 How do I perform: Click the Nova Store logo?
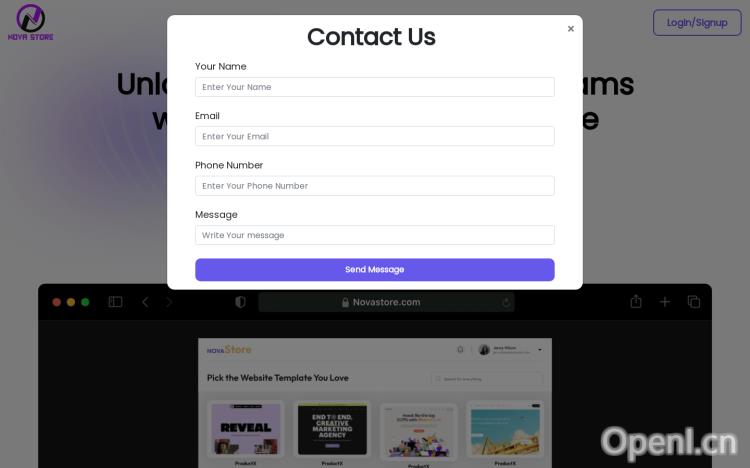31,22
